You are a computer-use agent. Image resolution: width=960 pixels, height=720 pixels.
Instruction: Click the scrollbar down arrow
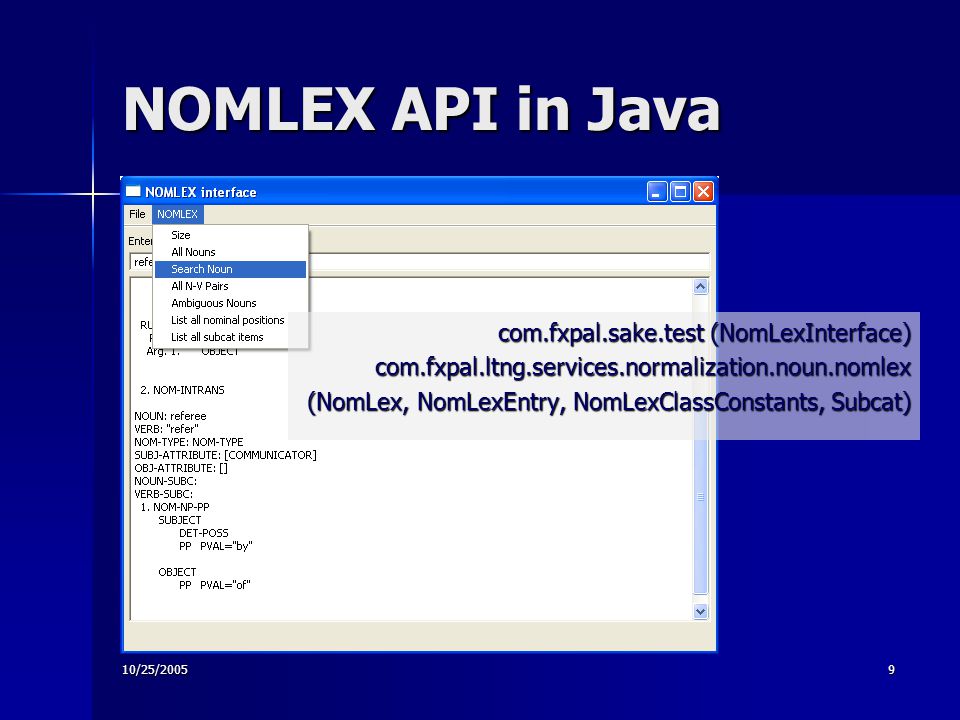click(x=700, y=611)
